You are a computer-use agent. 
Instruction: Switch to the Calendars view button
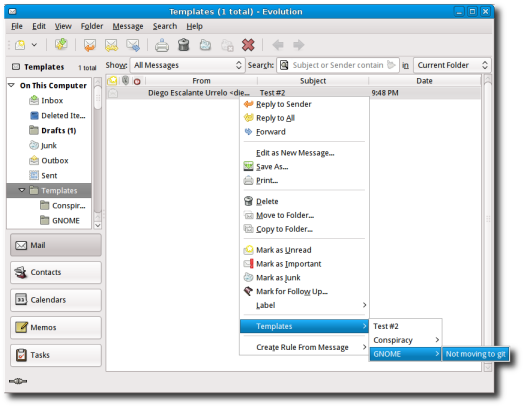coord(56,300)
